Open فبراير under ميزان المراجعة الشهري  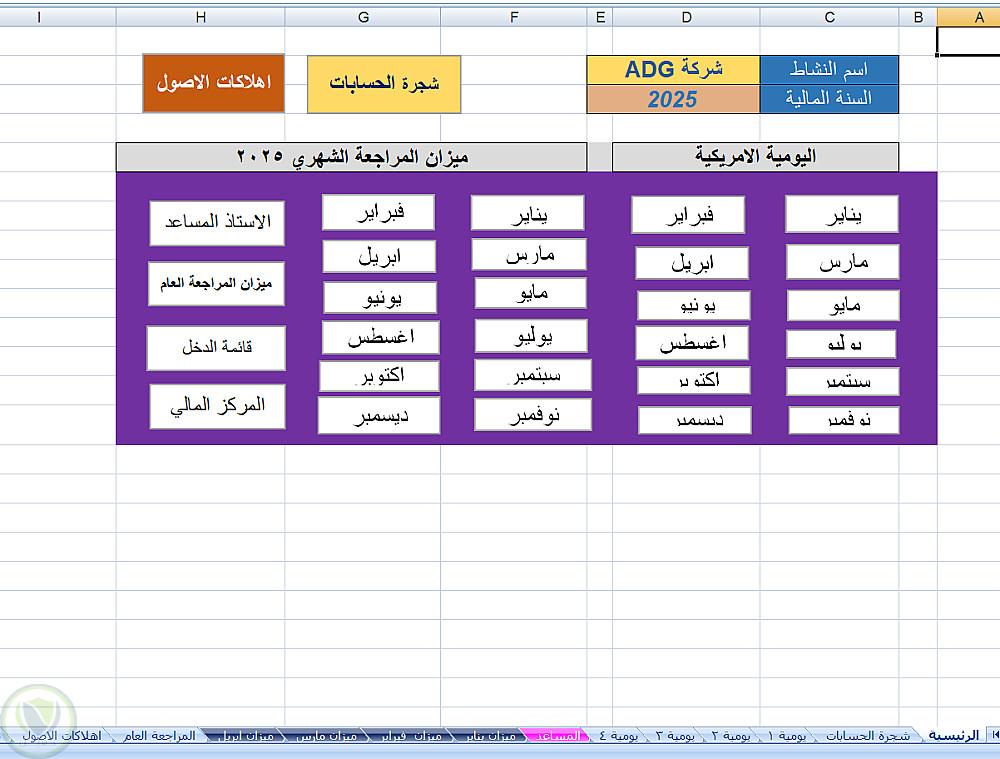point(378,212)
